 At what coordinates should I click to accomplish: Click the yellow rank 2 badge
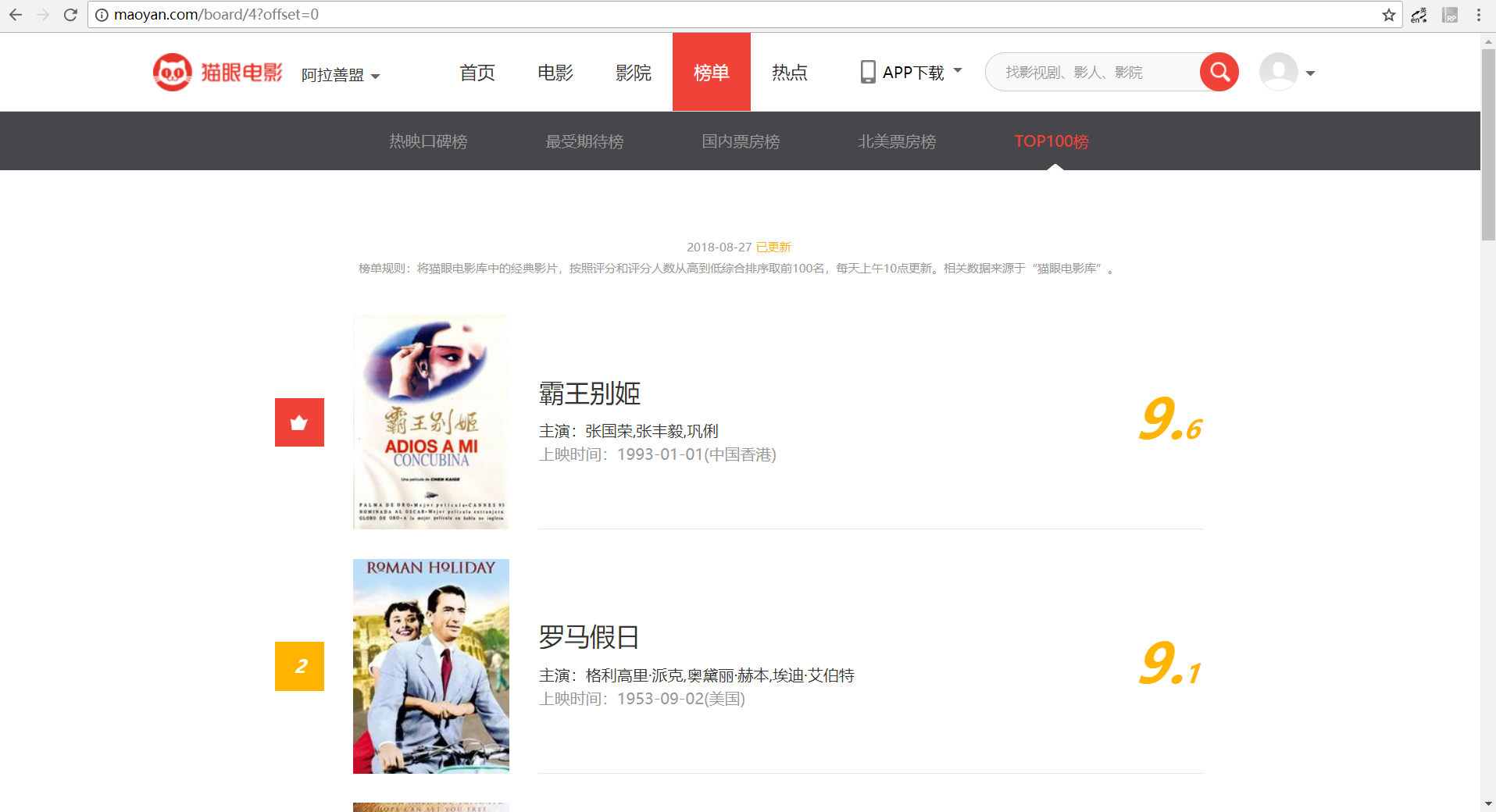(299, 666)
